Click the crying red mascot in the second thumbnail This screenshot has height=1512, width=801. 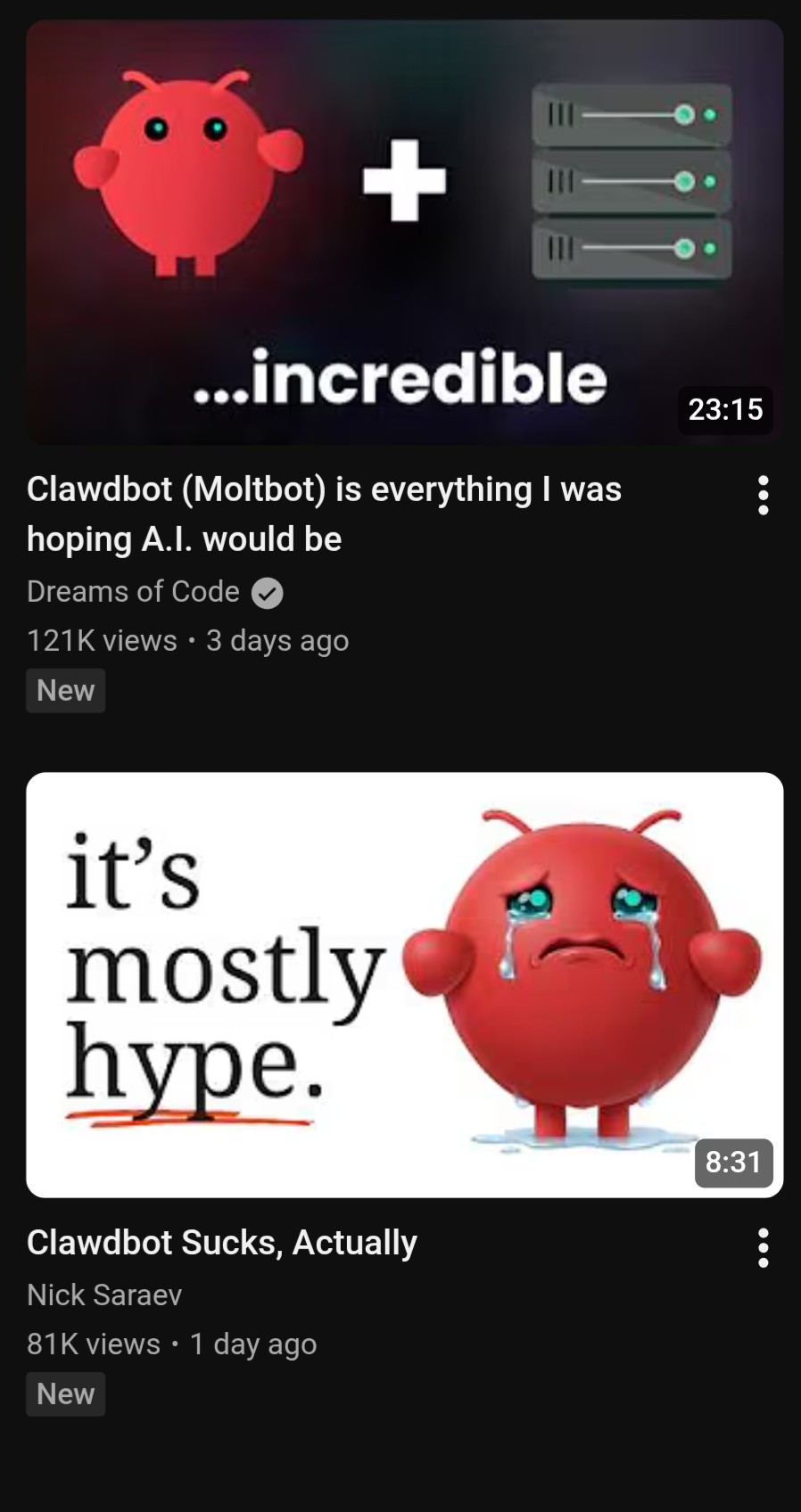tap(582, 972)
